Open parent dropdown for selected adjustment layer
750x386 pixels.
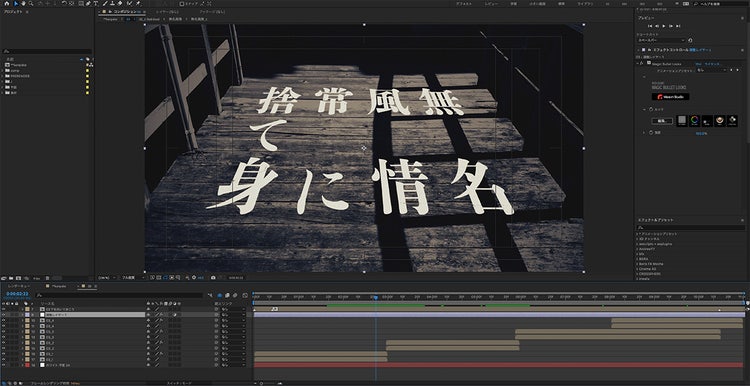tap(232, 315)
